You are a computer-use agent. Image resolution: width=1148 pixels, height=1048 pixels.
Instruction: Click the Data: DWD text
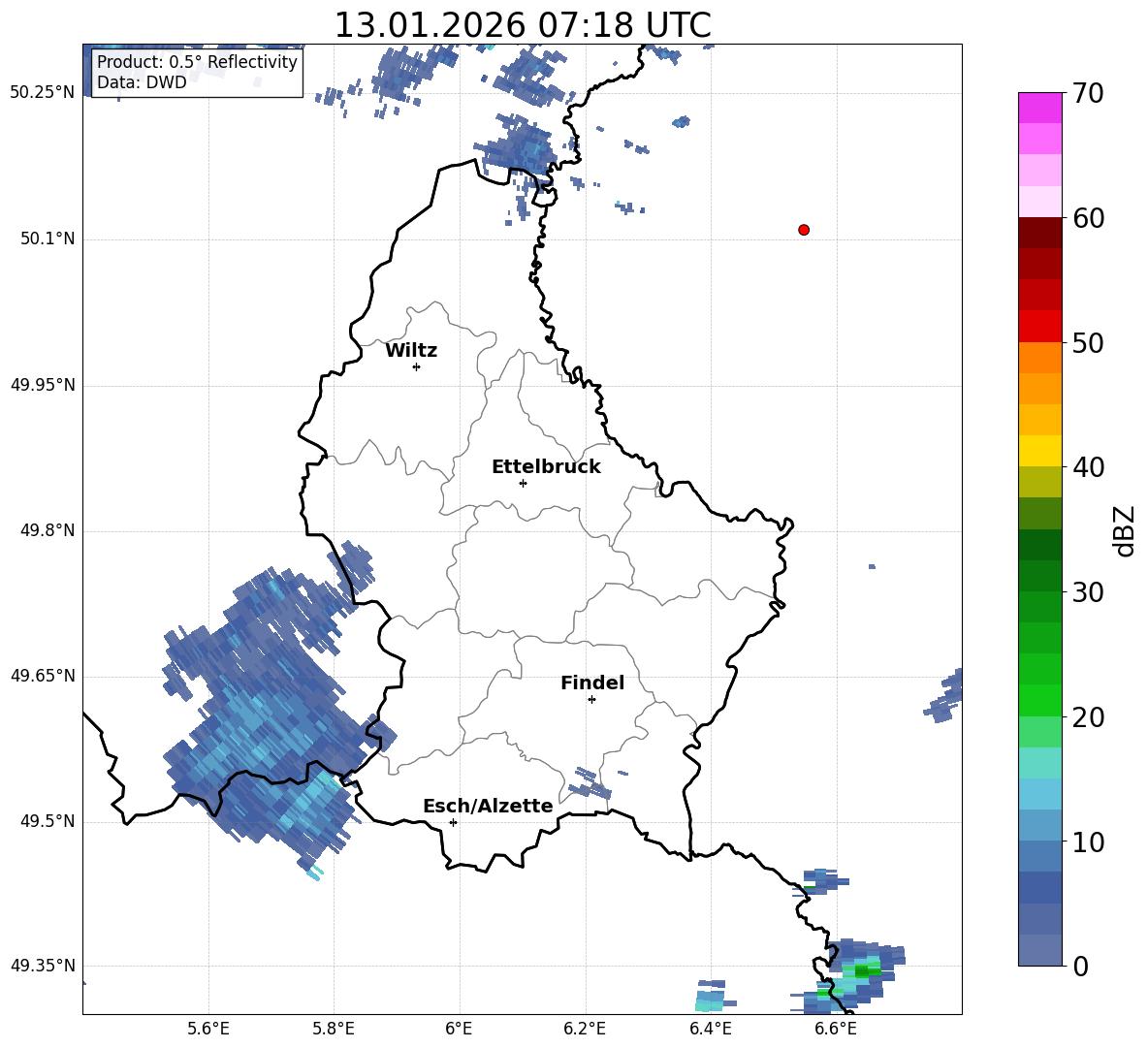(x=142, y=82)
